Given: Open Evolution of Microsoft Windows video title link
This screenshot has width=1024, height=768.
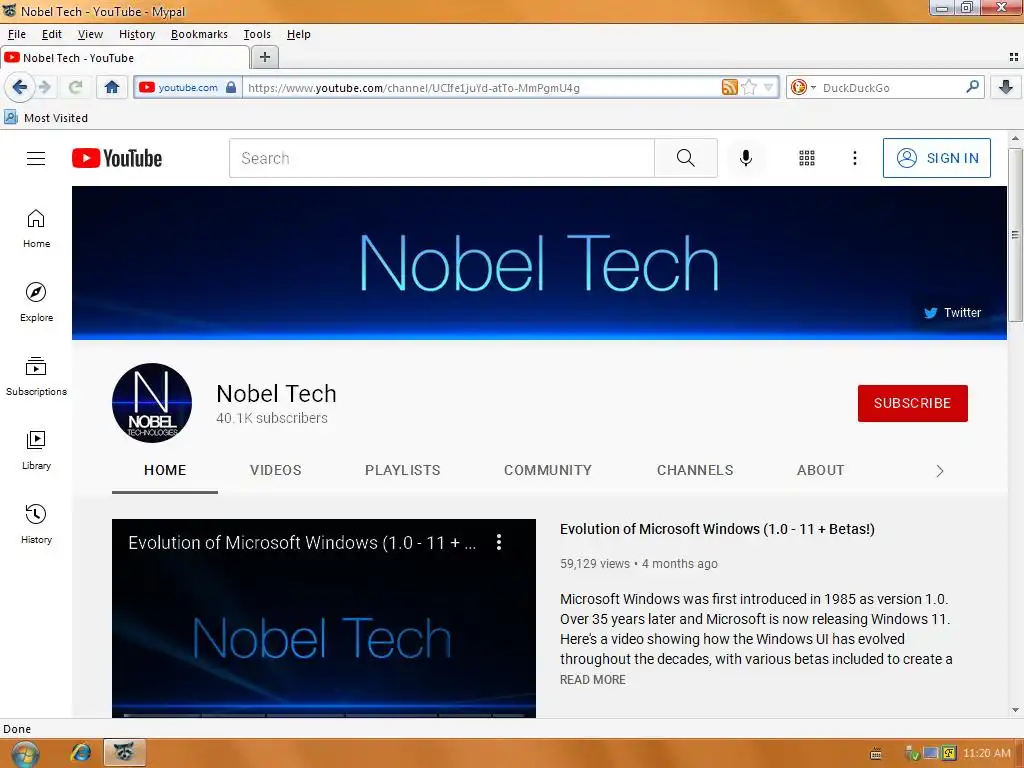Looking at the screenshot, I should 717,529.
